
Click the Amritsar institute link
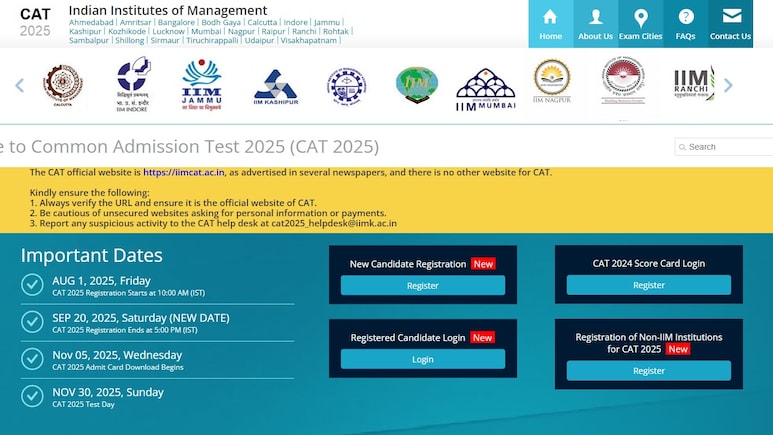pyautogui.click(x=136, y=22)
